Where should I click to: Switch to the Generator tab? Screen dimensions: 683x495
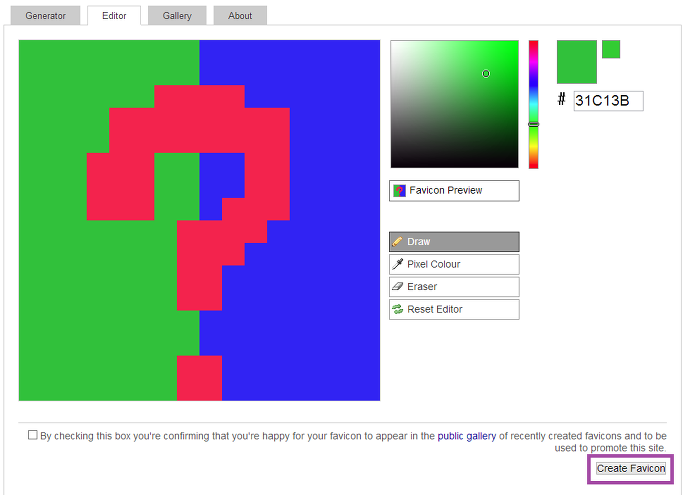pos(45,16)
